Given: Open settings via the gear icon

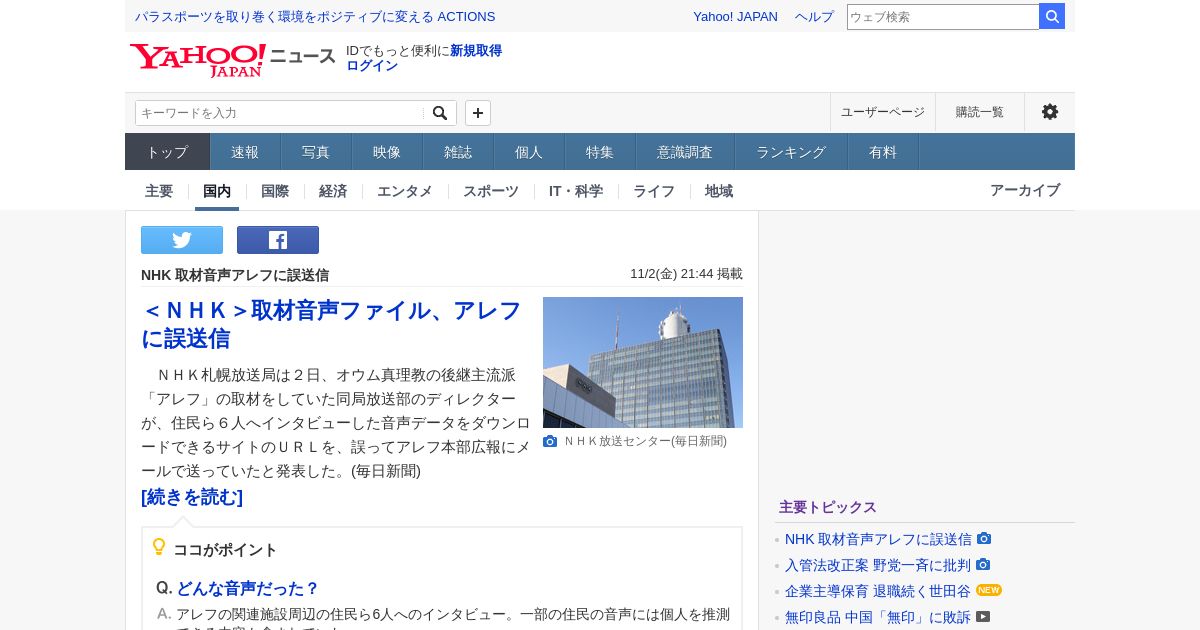Looking at the screenshot, I should (x=1050, y=112).
